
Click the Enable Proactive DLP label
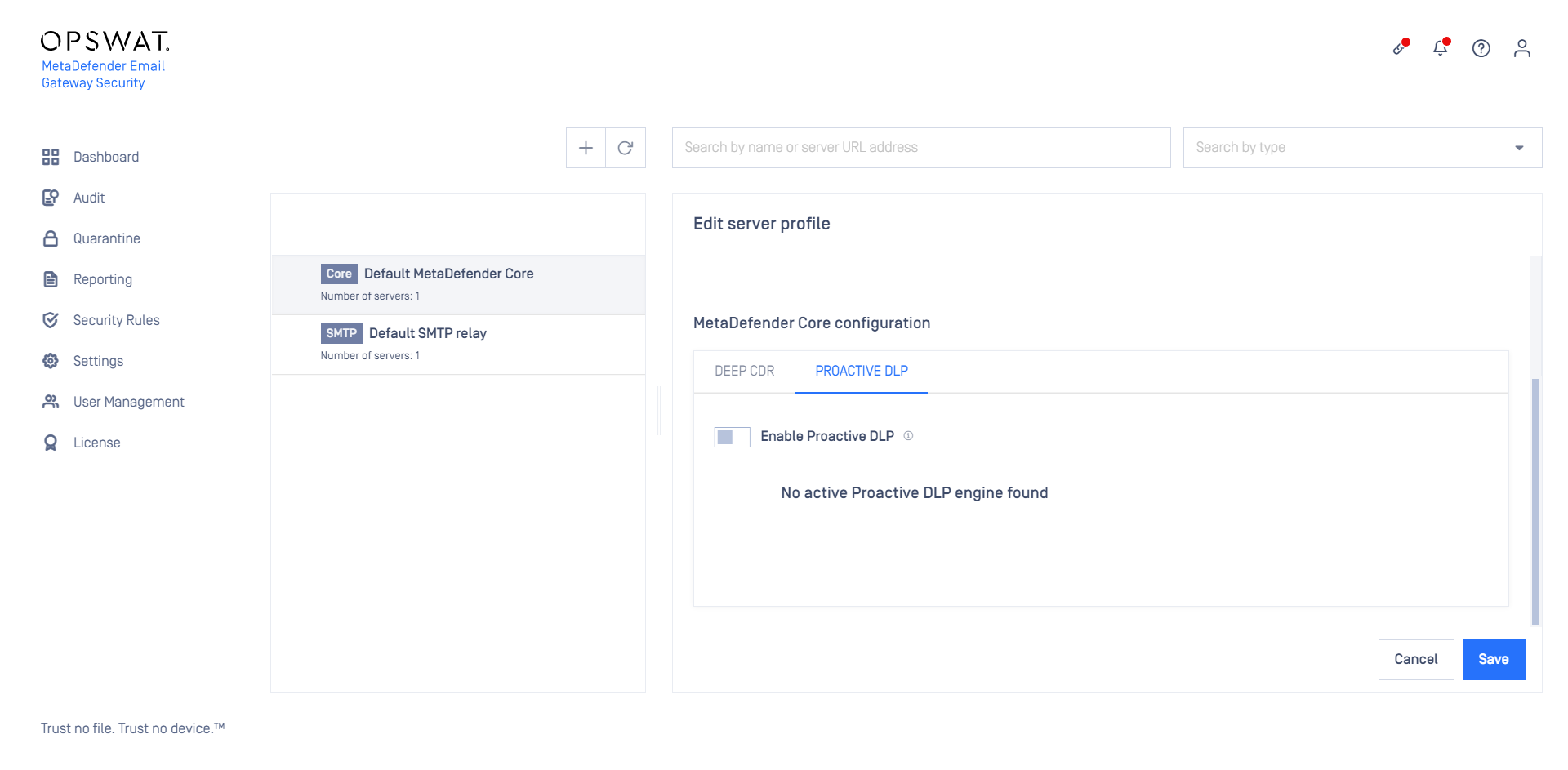coord(827,437)
